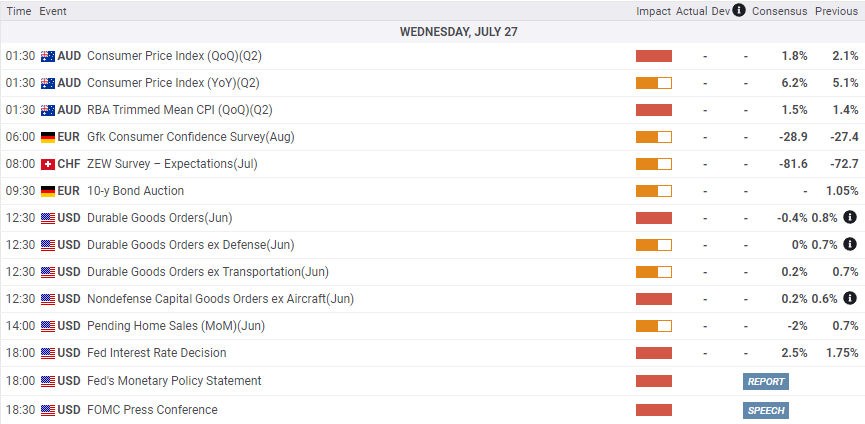
Task: Click info icon on Nondefense Capital Goods row
Action: click(850, 298)
